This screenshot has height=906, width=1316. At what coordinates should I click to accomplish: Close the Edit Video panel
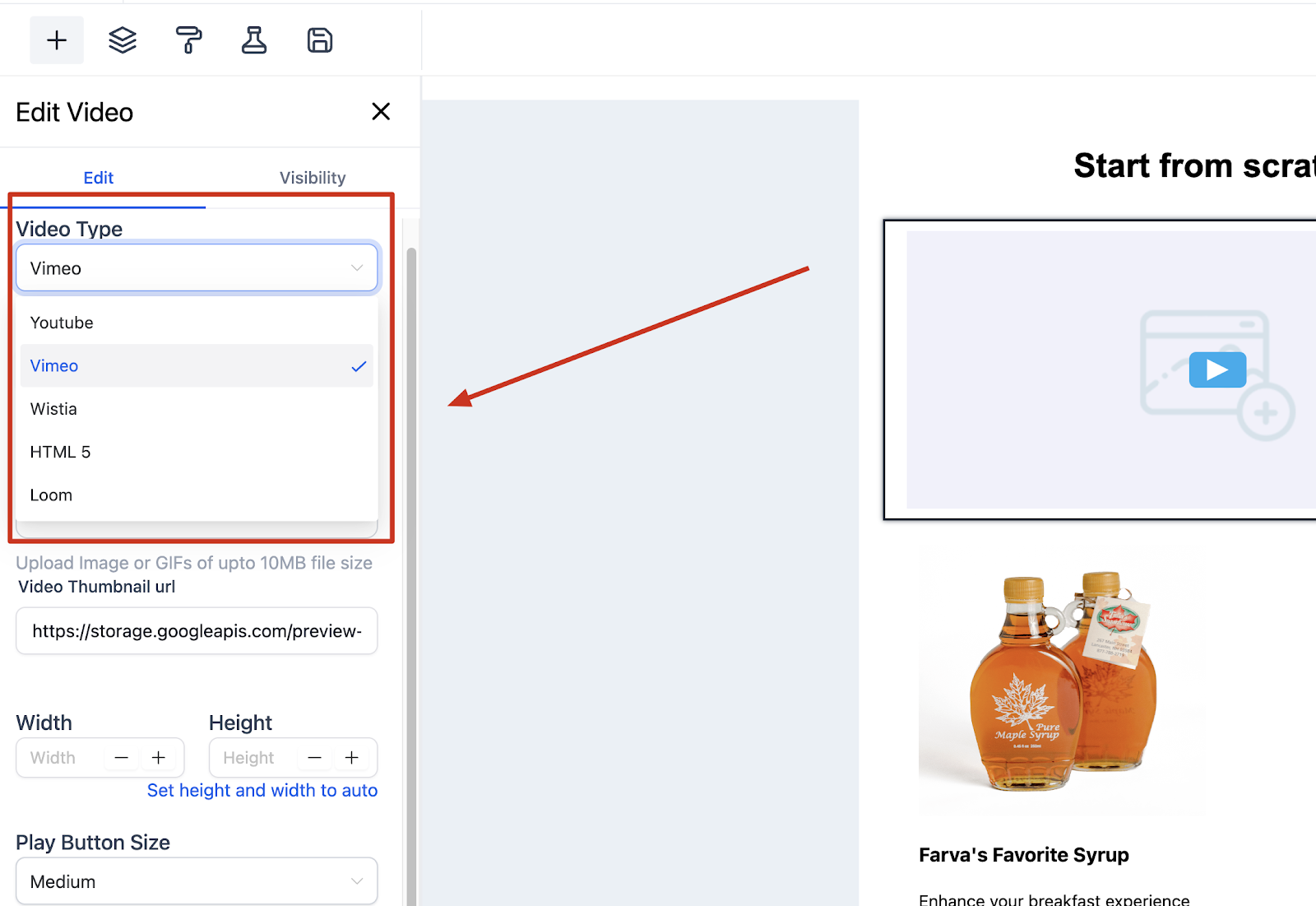coord(381,111)
